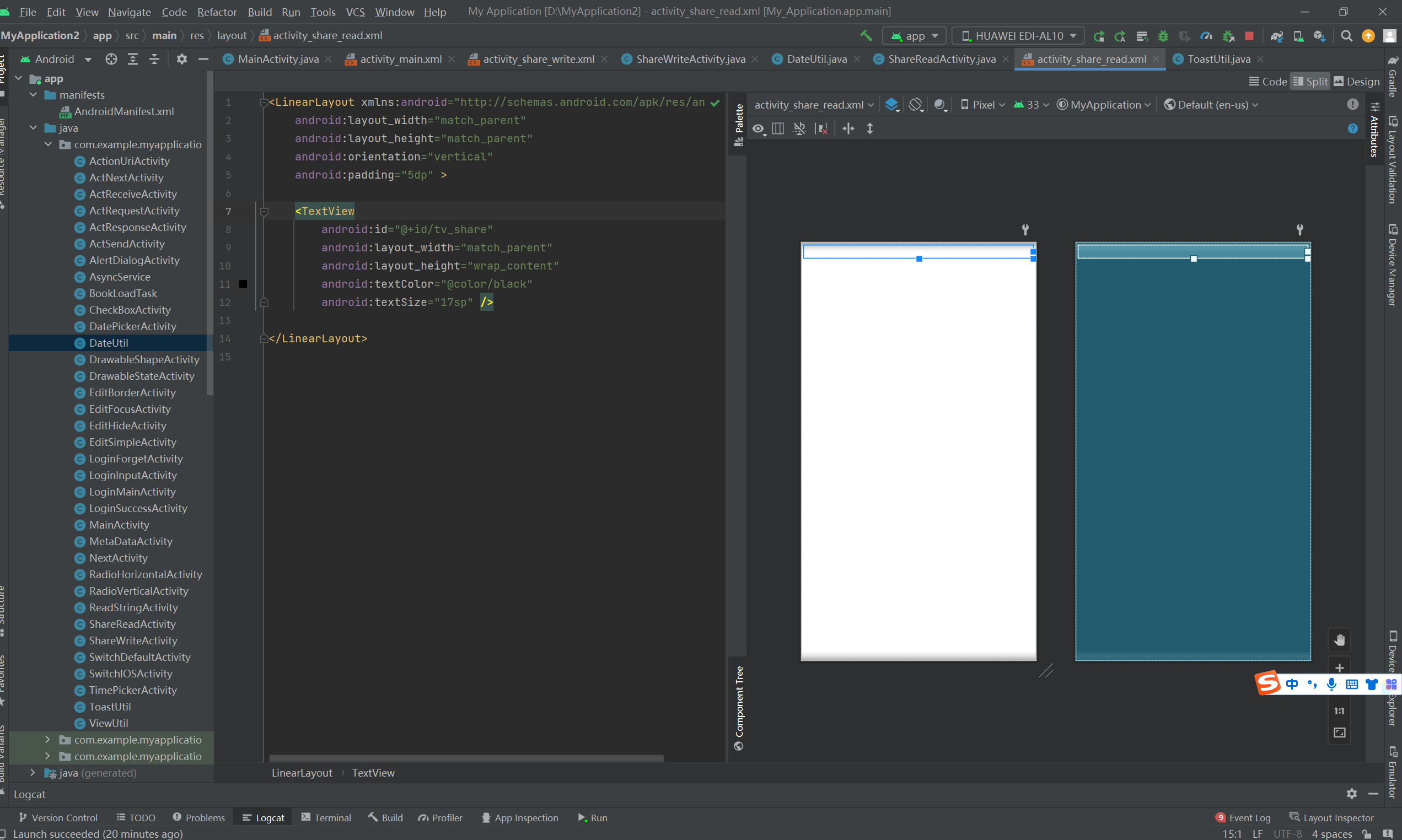Open the Refactor menu
Screen dimensions: 1402x840
(x=217, y=12)
